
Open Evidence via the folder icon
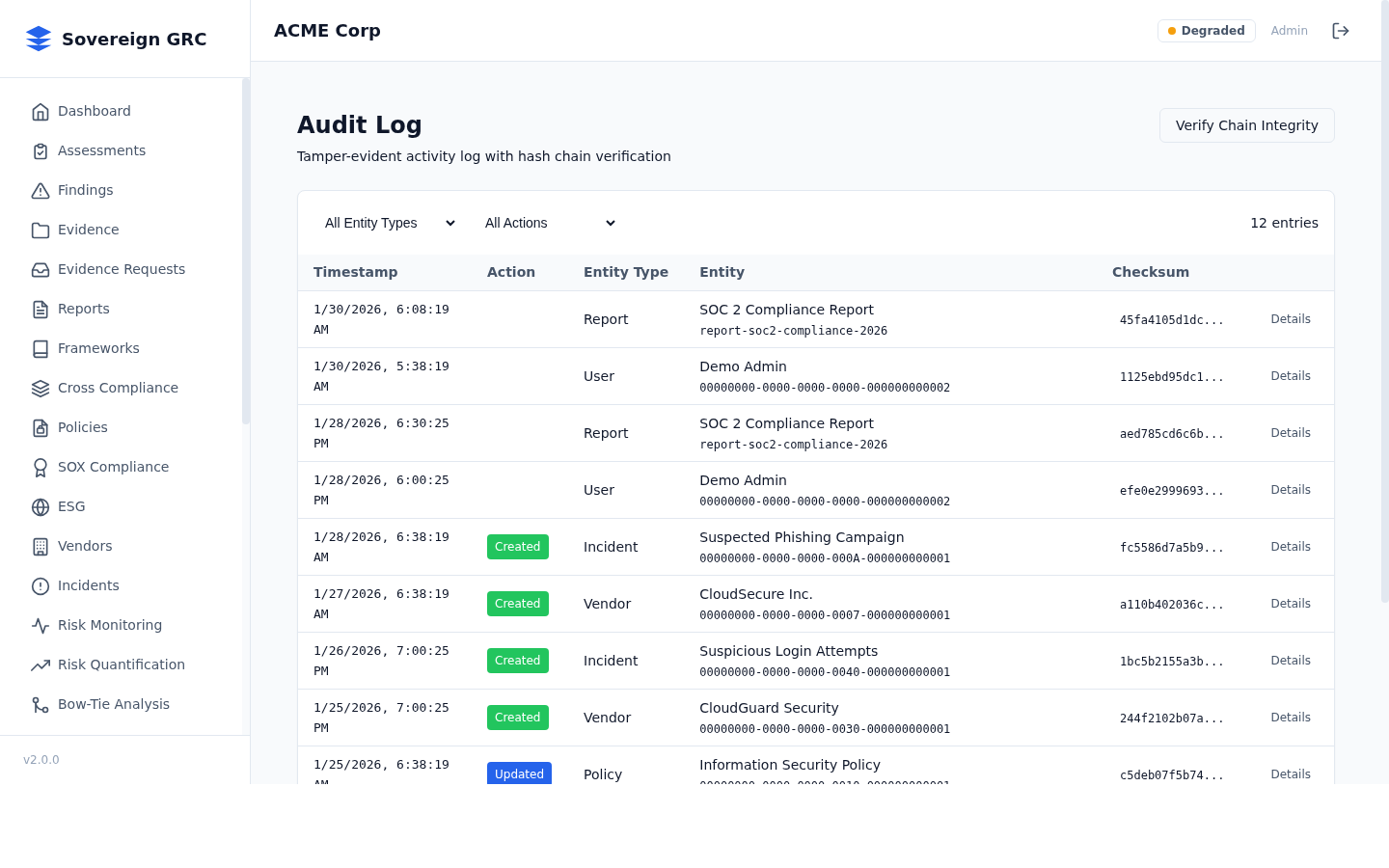[x=41, y=230]
